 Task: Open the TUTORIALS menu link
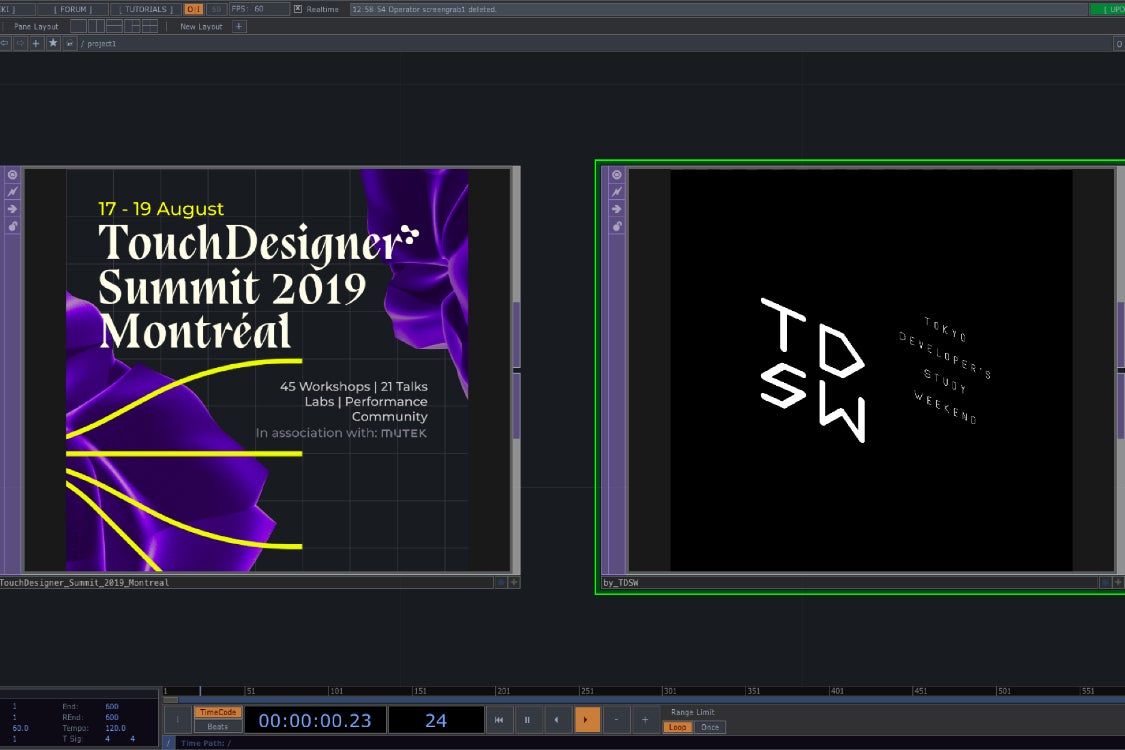146,9
